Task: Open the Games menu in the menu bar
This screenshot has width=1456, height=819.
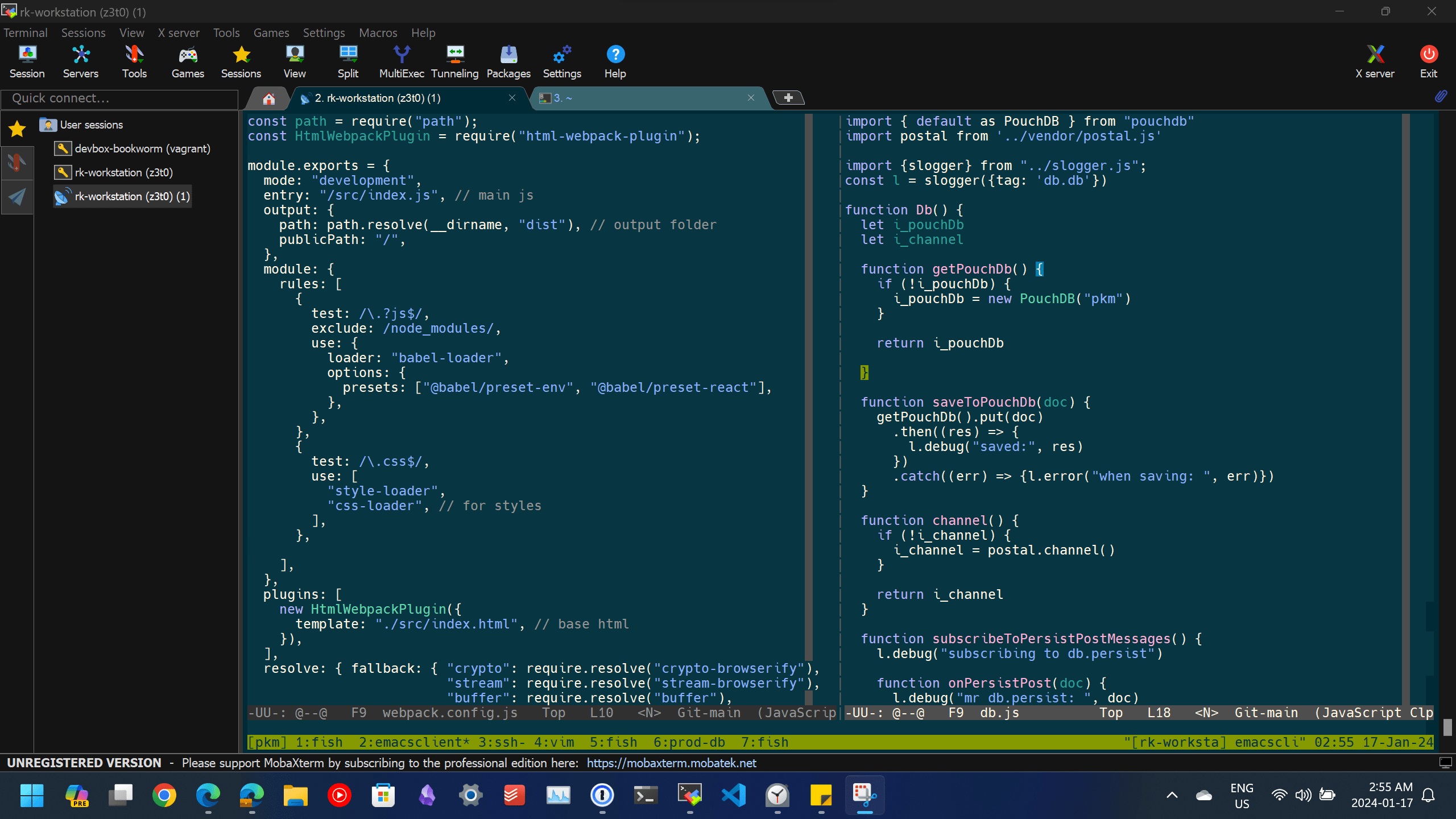Action: click(271, 32)
